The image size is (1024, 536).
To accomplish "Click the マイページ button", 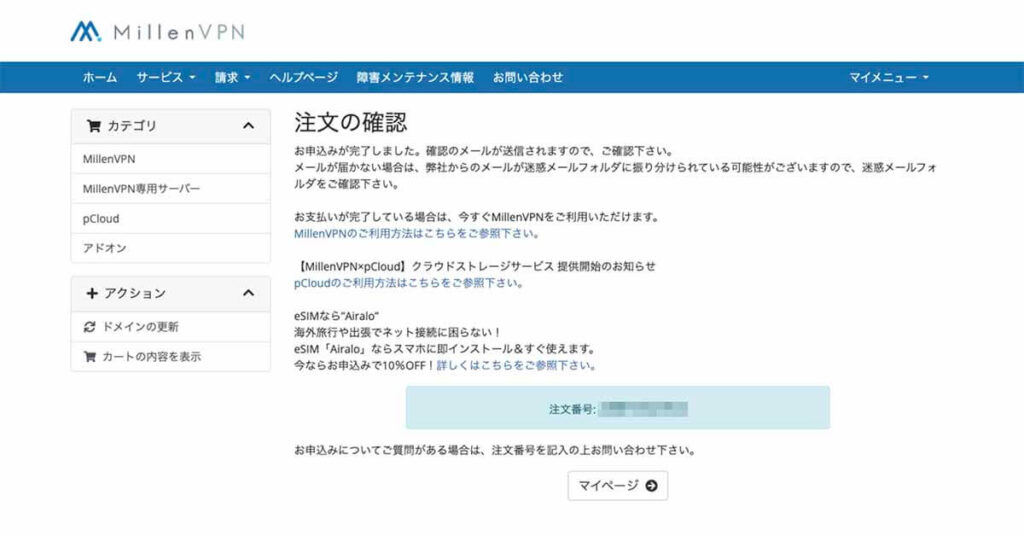I will [x=618, y=486].
